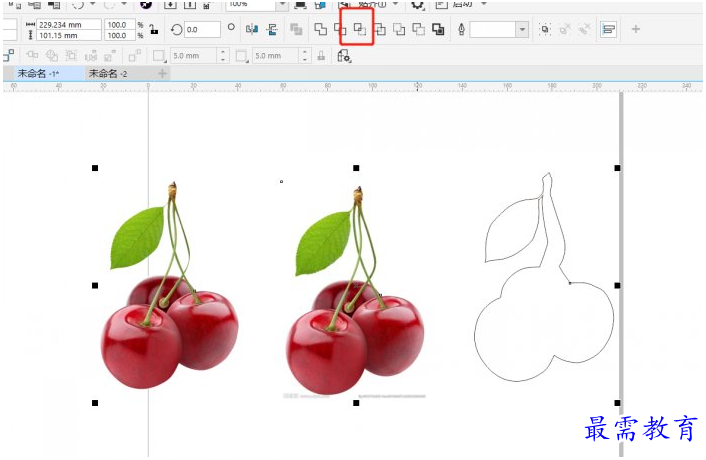This screenshot has width=706, height=460.
Task: Click the cherry outline curve on the right
Action: tap(544, 277)
